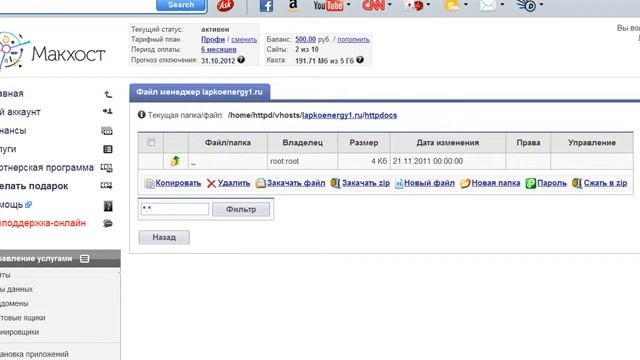Open the parent directory '..' entry
The width and height of the screenshot is (640, 360).
point(193,162)
